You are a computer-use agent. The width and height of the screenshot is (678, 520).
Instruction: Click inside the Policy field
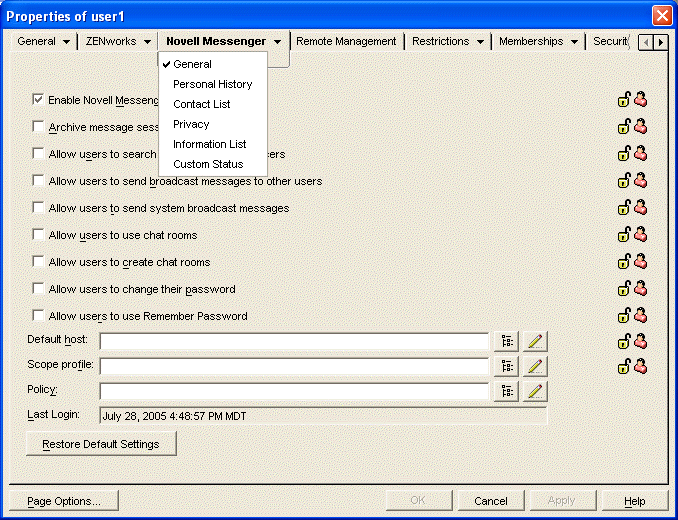point(294,392)
